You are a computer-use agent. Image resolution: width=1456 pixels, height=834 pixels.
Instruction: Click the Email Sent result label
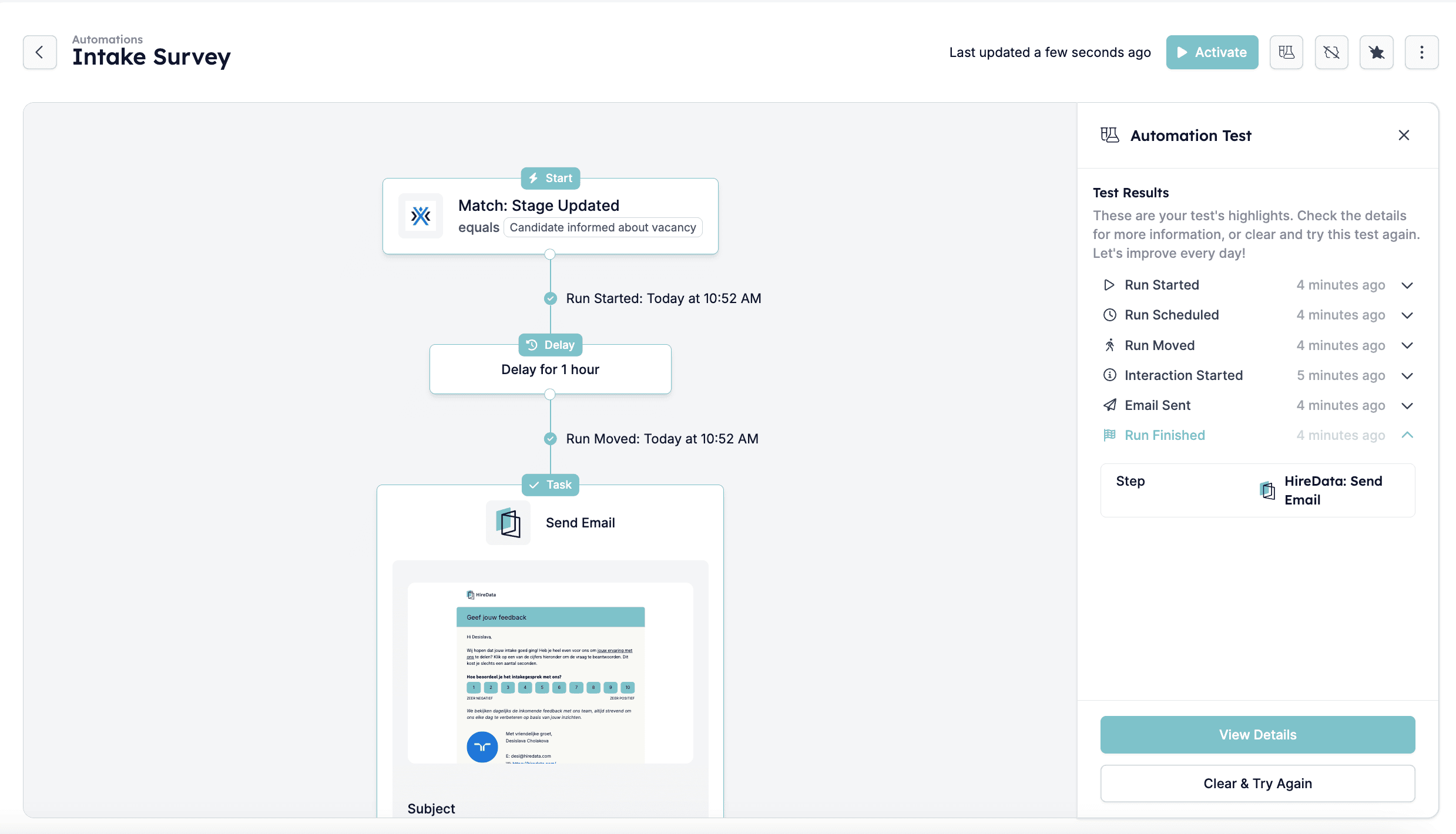tap(1158, 405)
